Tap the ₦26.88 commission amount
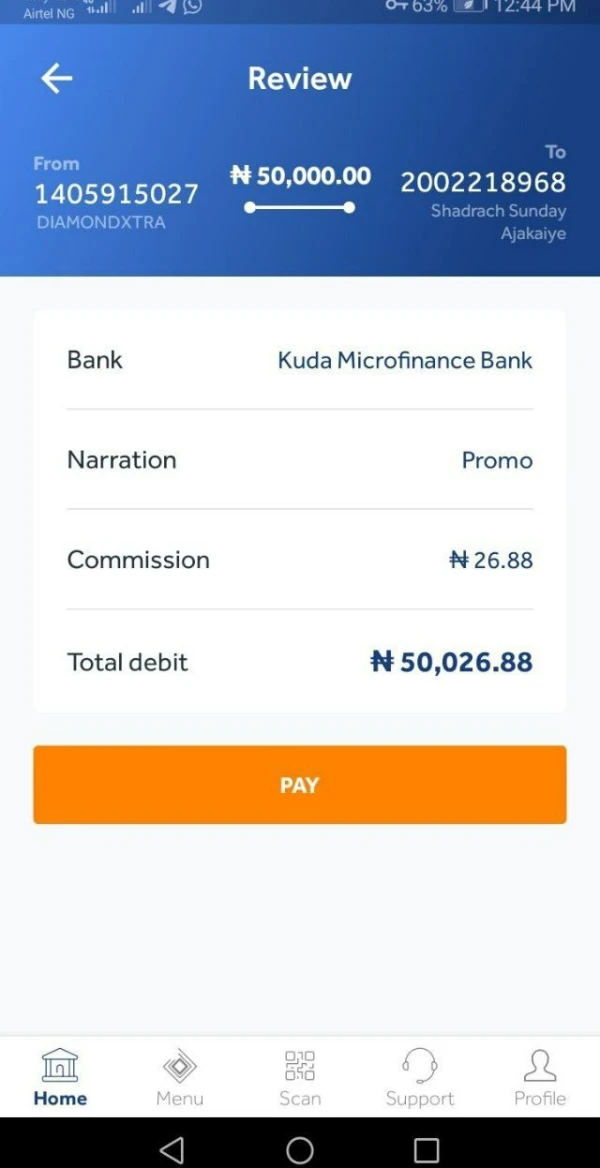The width and height of the screenshot is (600, 1168). coord(491,560)
